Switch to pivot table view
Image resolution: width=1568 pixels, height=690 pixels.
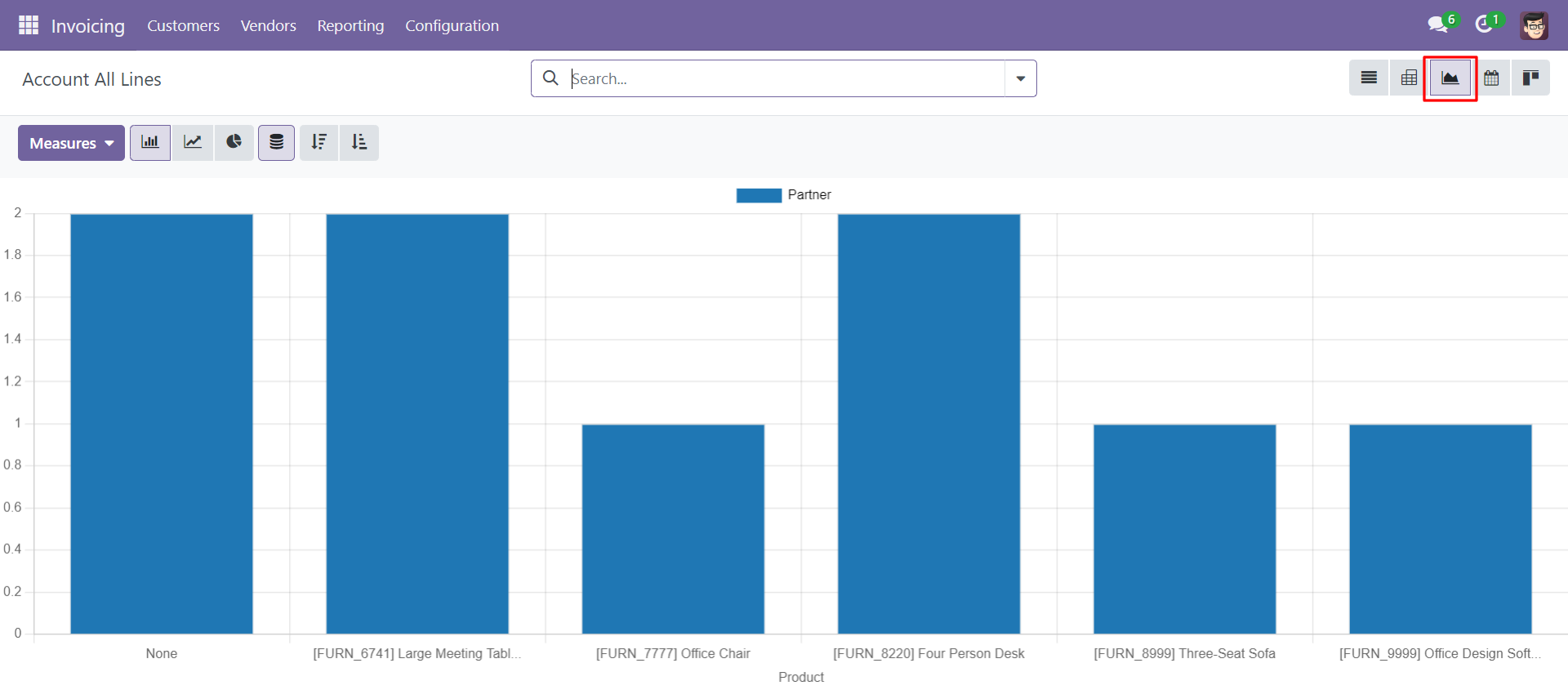pyautogui.click(x=1409, y=78)
